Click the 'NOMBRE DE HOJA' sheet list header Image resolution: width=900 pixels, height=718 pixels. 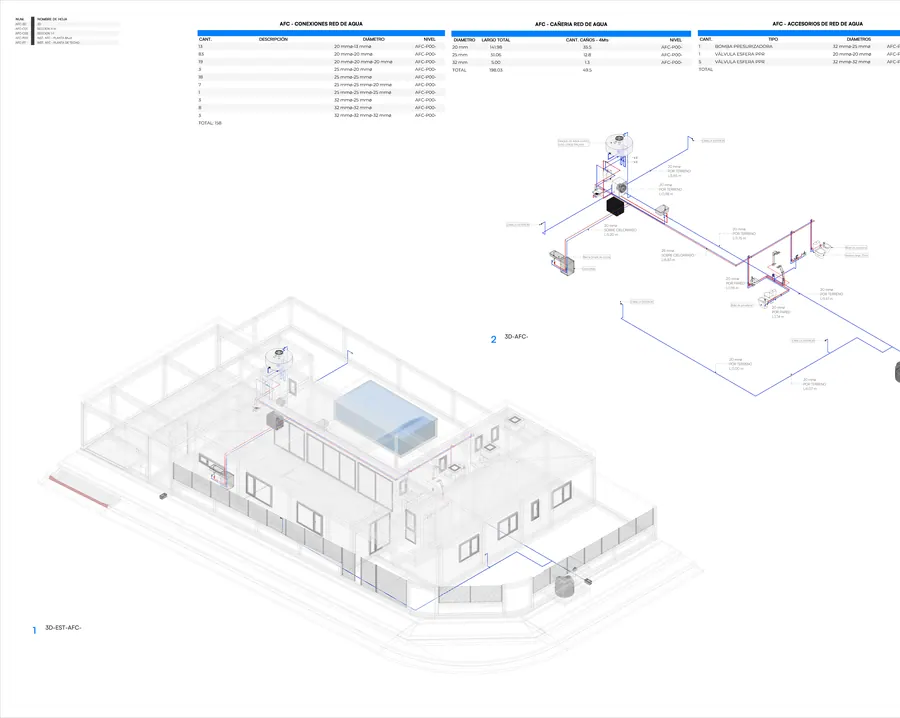(x=52, y=19)
